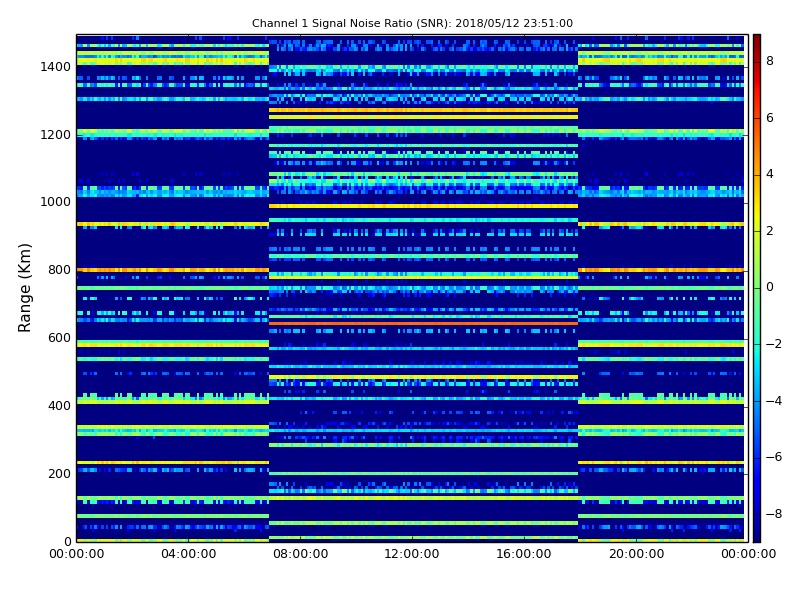The width and height of the screenshot is (800, 600).
Task: Click the colorbar label 0
Action: (770, 287)
